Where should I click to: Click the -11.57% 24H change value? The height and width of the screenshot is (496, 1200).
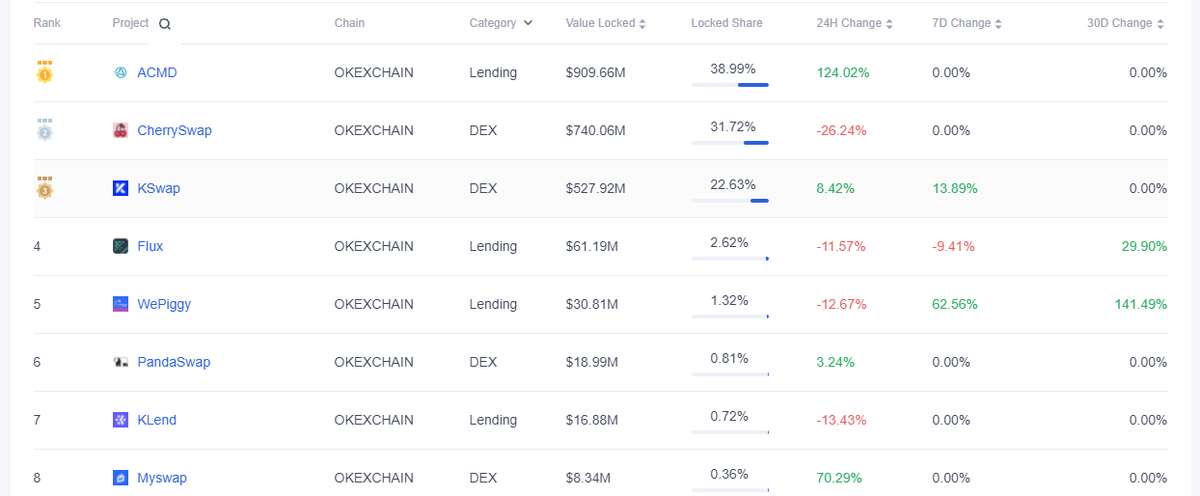pyautogui.click(x=841, y=246)
